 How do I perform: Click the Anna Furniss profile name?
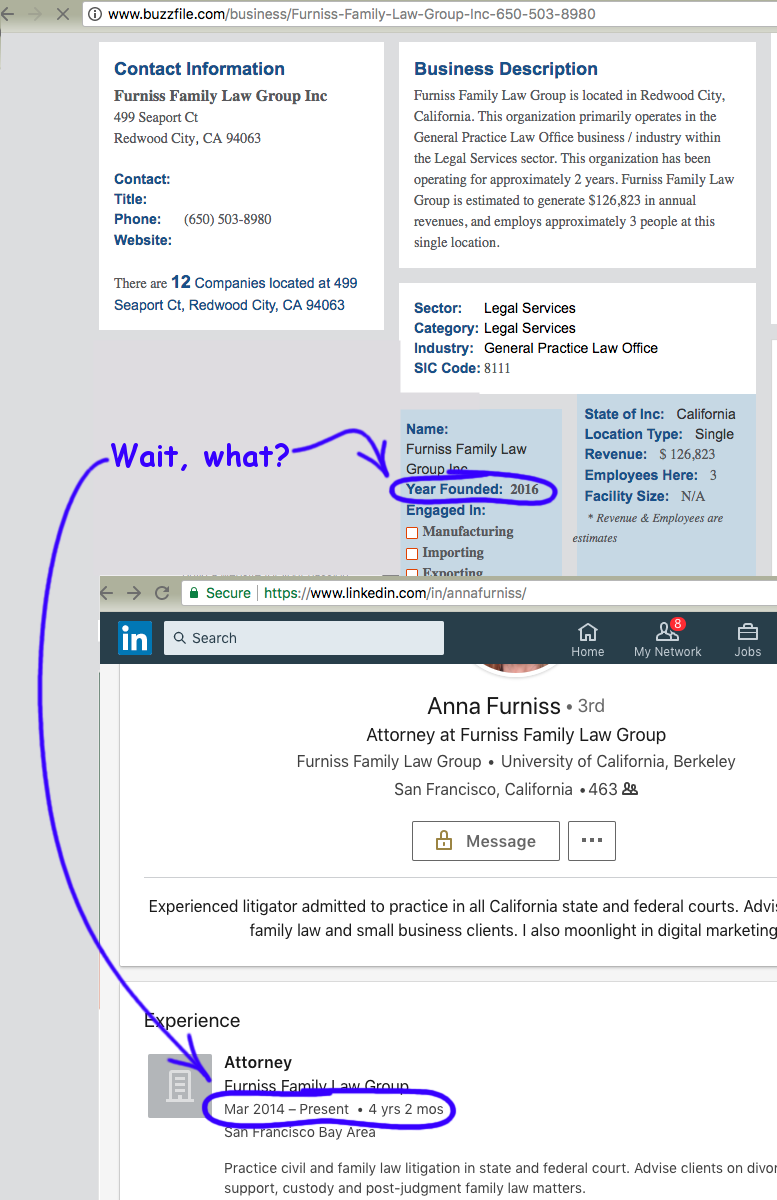click(494, 706)
